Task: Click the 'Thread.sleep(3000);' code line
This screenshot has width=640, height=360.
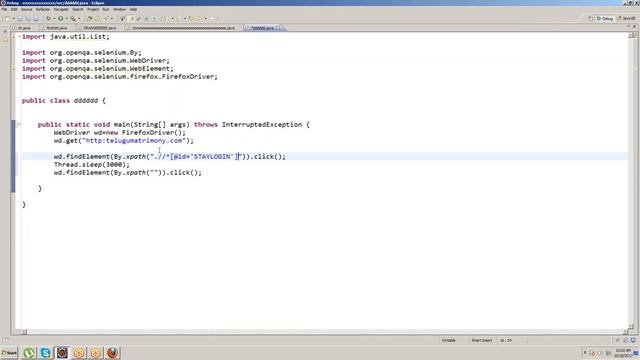Action: [x=91, y=164]
